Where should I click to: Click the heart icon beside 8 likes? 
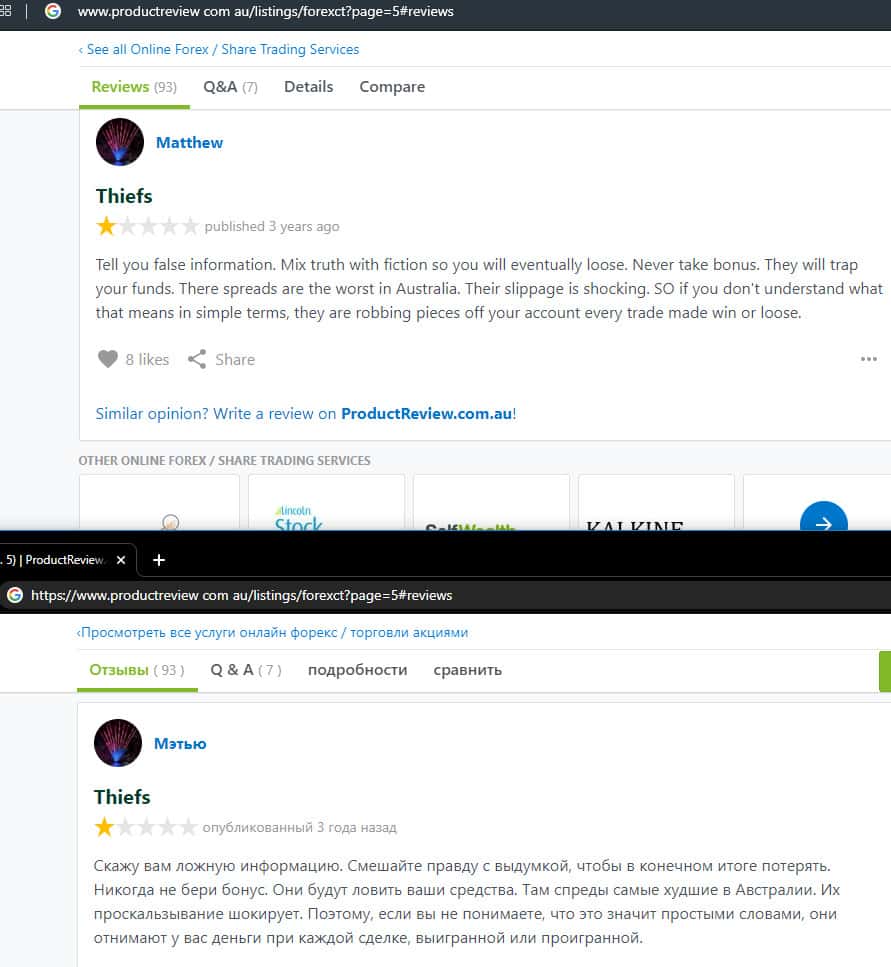pyautogui.click(x=108, y=359)
